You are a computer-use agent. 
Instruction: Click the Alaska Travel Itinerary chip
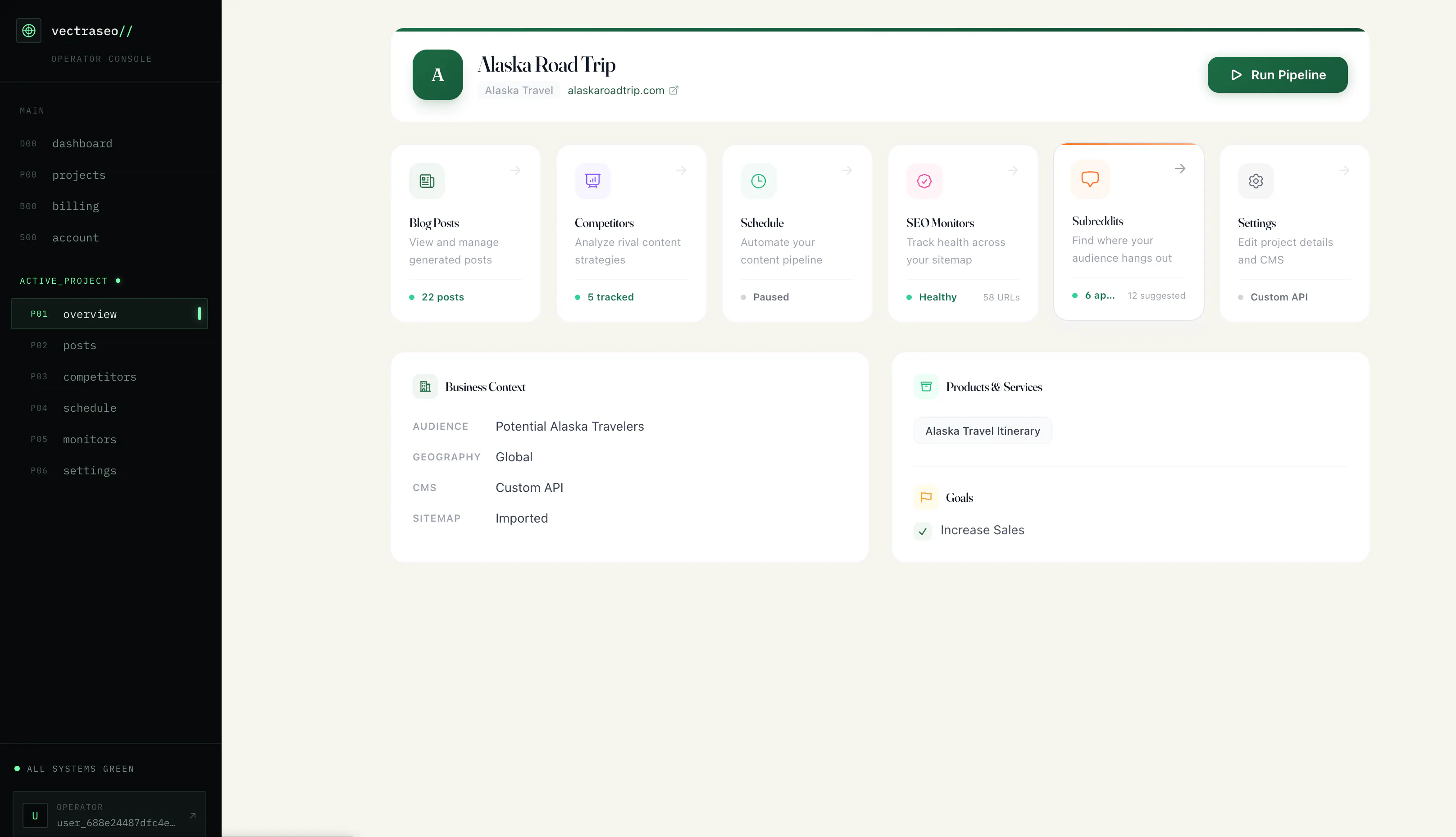pos(983,431)
